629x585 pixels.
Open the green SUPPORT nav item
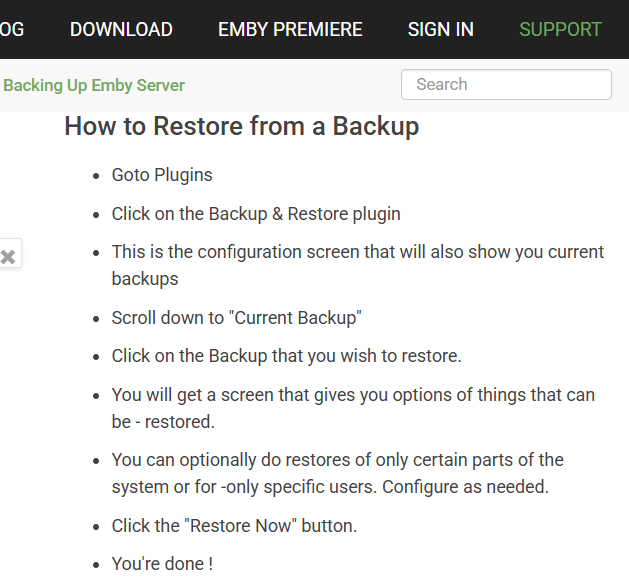[x=560, y=29]
